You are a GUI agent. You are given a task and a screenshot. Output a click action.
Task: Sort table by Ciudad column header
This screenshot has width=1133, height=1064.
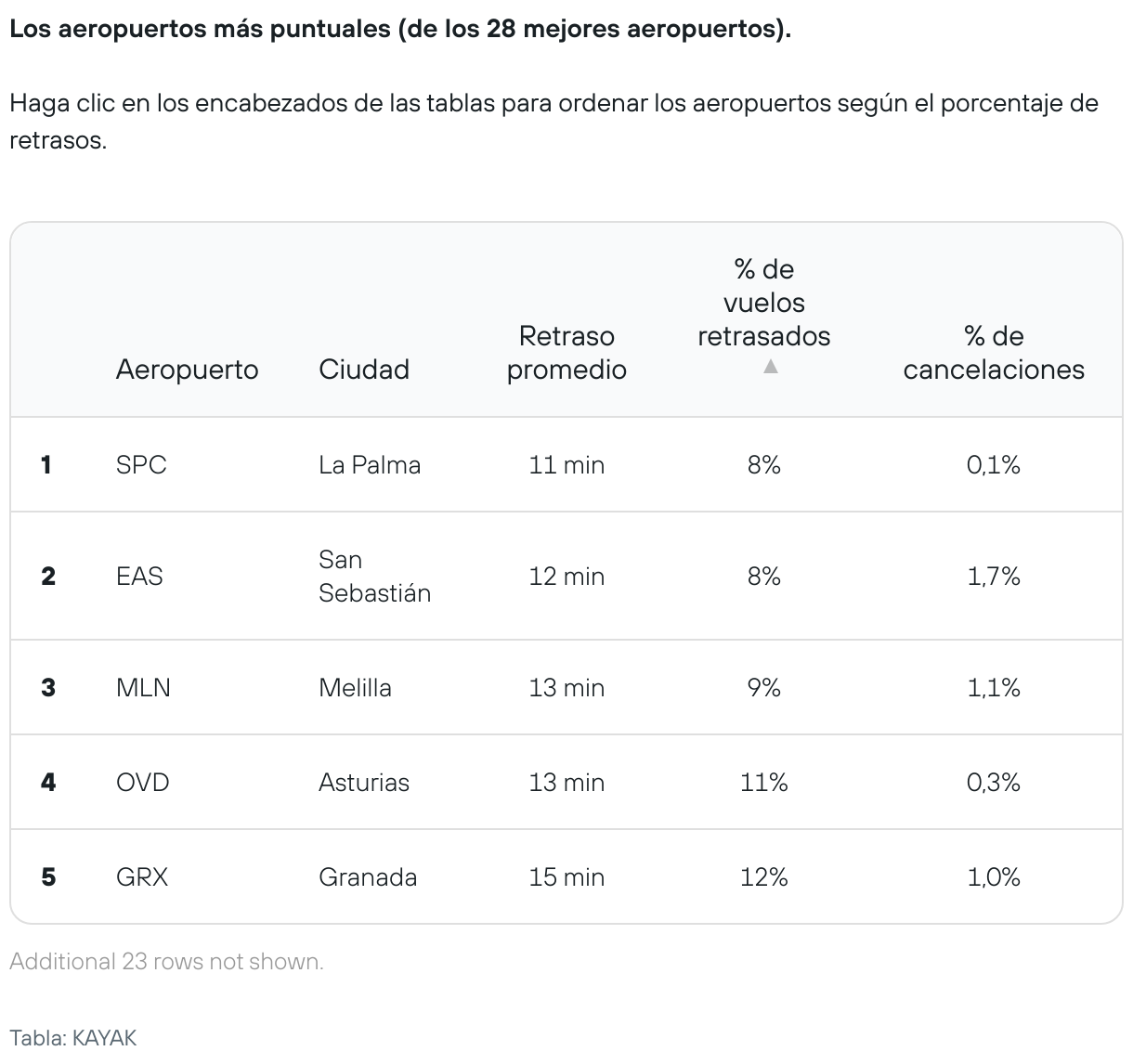click(364, 370)
